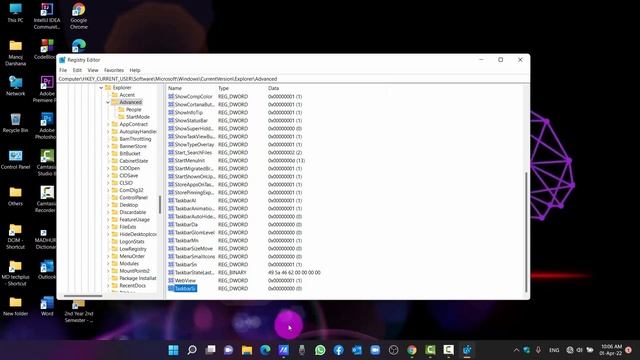Viewport: 640px width, 360px height.
Task: Select the RecentDocs key
Action: (x=132, y=286)
